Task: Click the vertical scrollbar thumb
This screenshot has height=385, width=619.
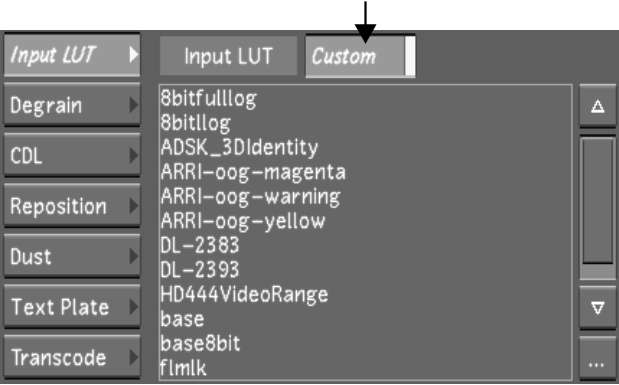Action: pos(598,200)
